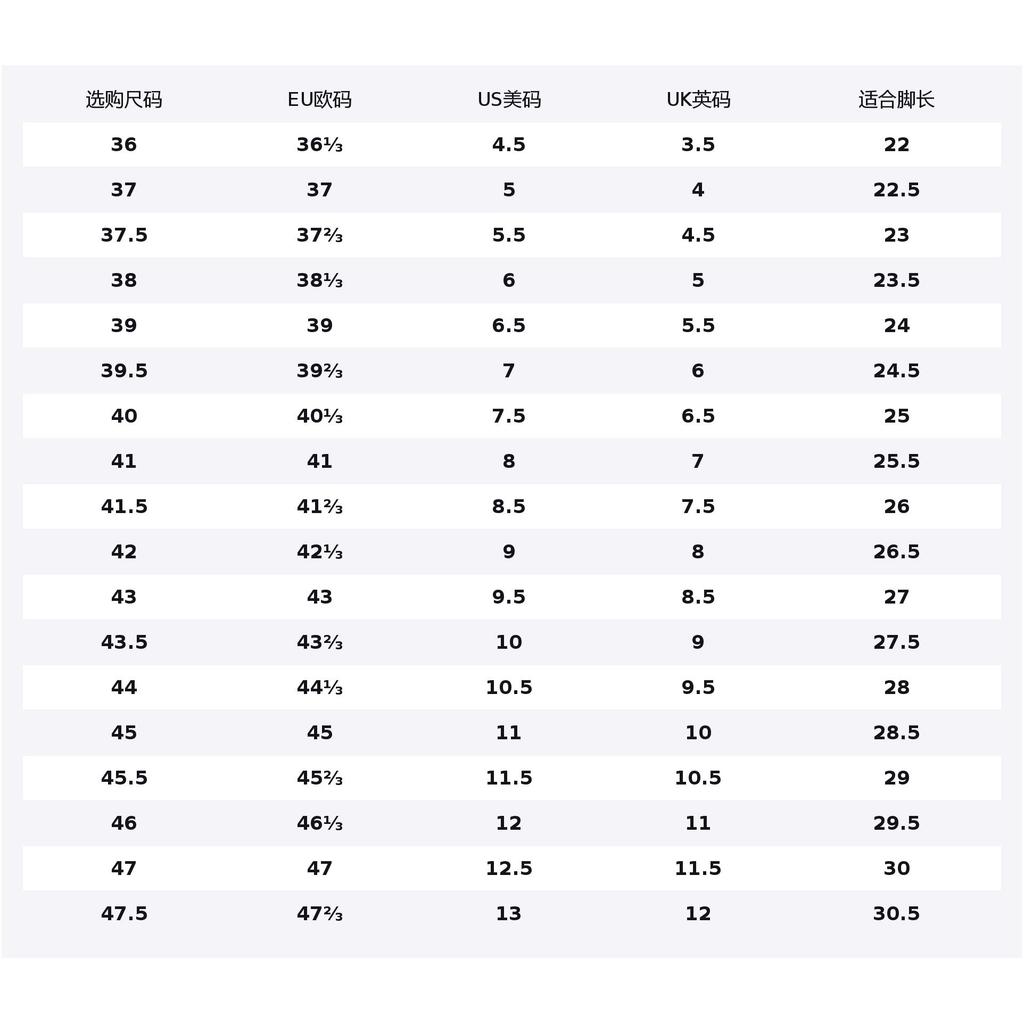Image resolution: width=1024 pixels, height=1024 pixels.
Task: Click EU size 46⅓ cell
Action: (319, 823)
